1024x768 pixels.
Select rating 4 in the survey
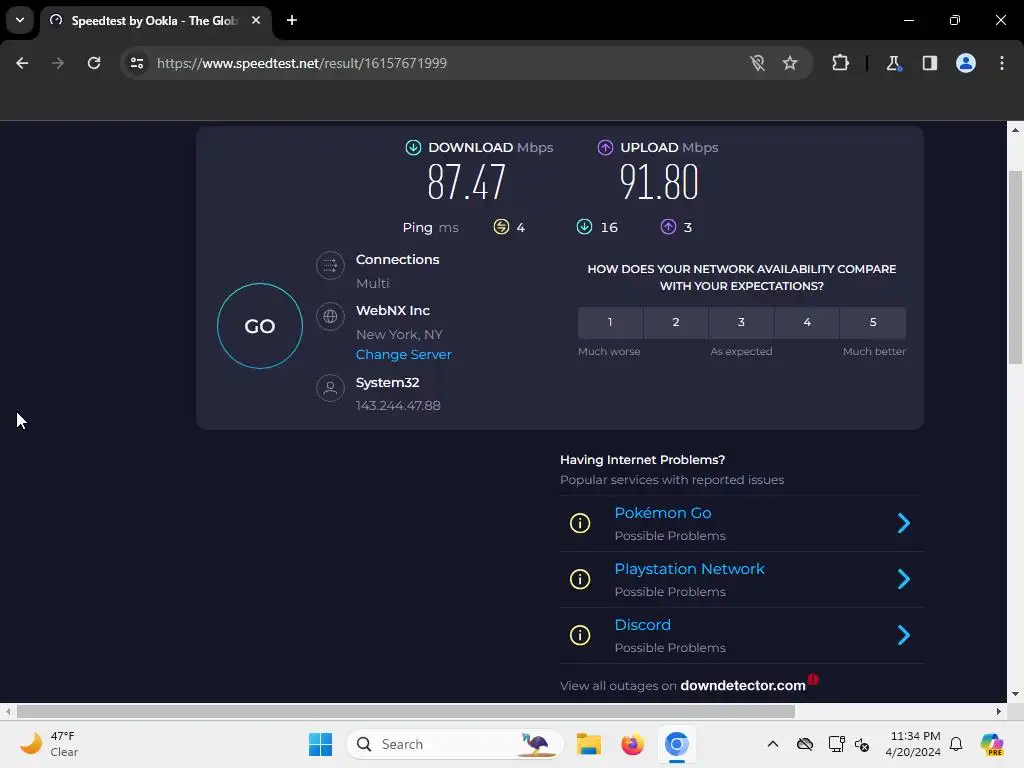click(x=807, y=323)
